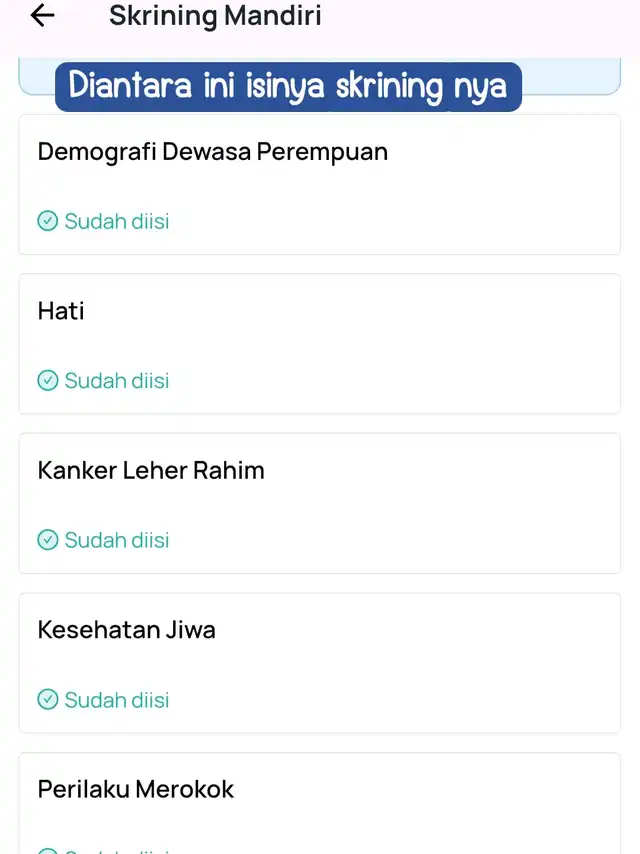
Task: Click the checkmark icon under Kanker Leher Rahim
Action: (47, 540)
